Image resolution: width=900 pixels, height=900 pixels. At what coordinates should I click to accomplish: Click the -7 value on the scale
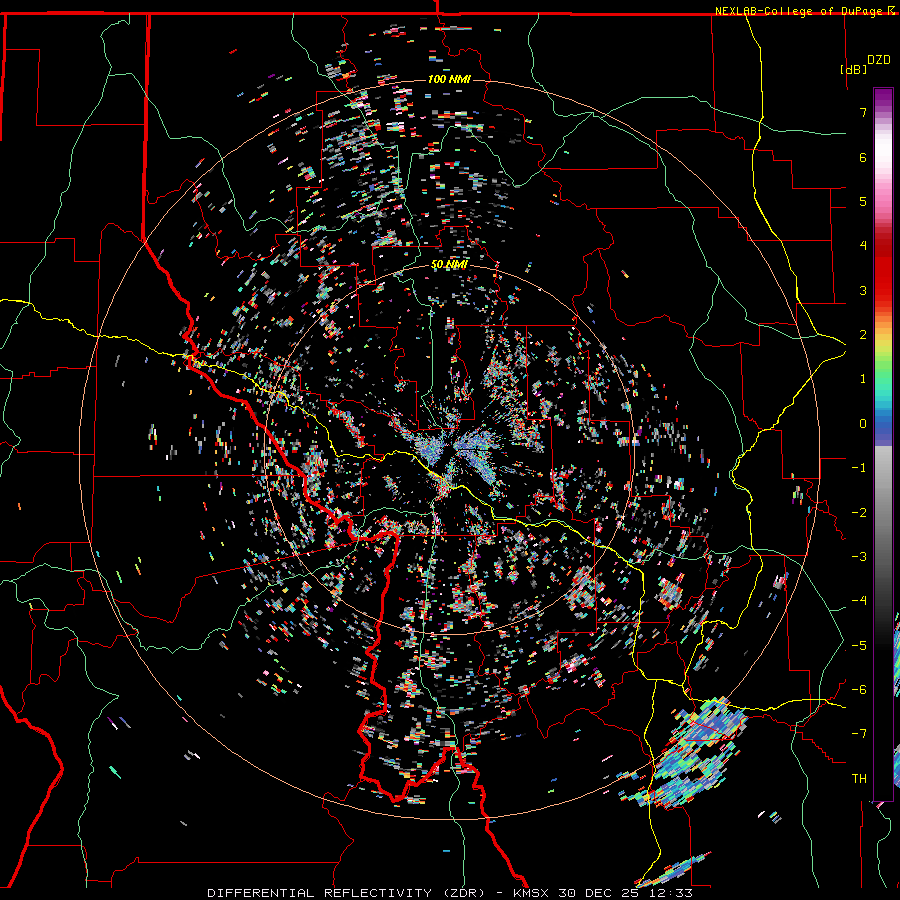[859, 734]
